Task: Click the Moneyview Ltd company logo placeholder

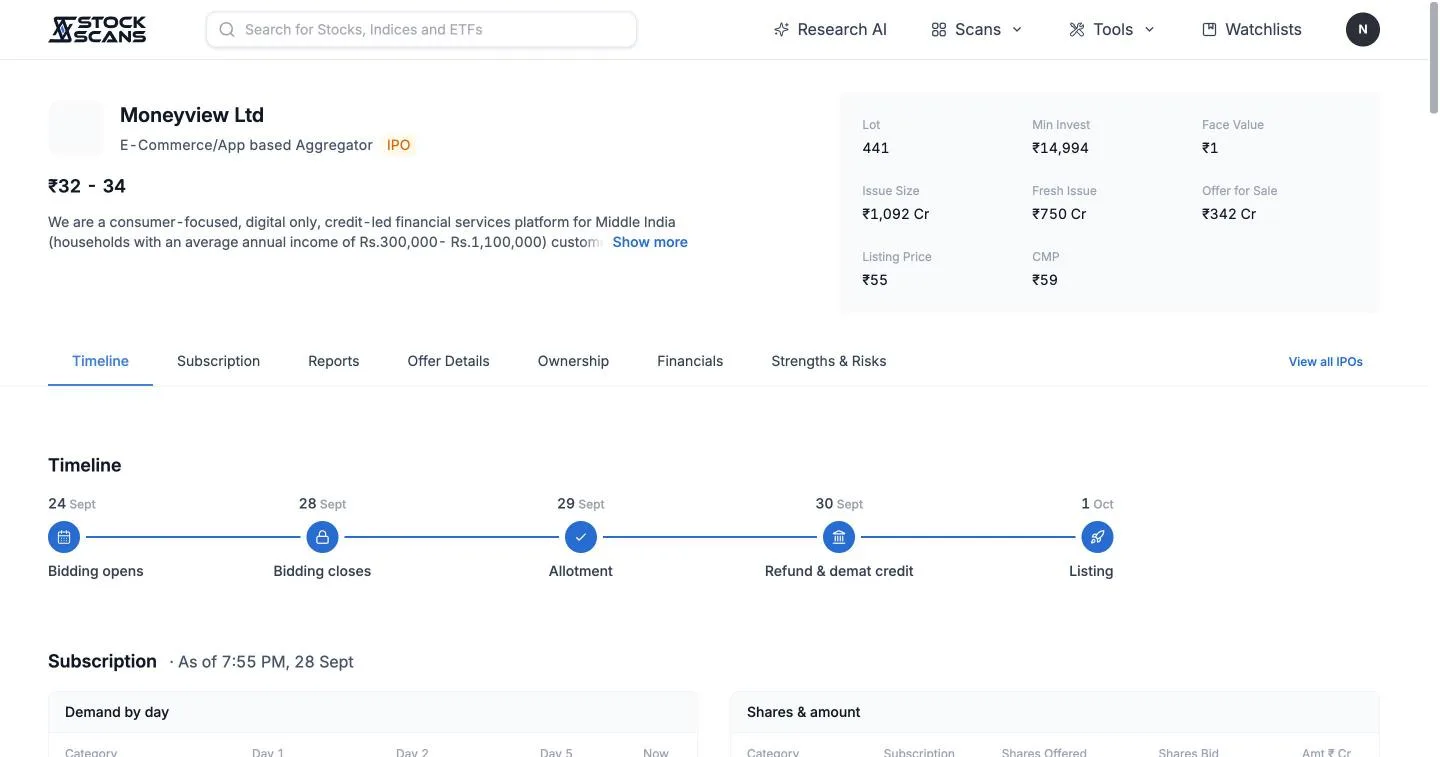Action: coord(76,128)
